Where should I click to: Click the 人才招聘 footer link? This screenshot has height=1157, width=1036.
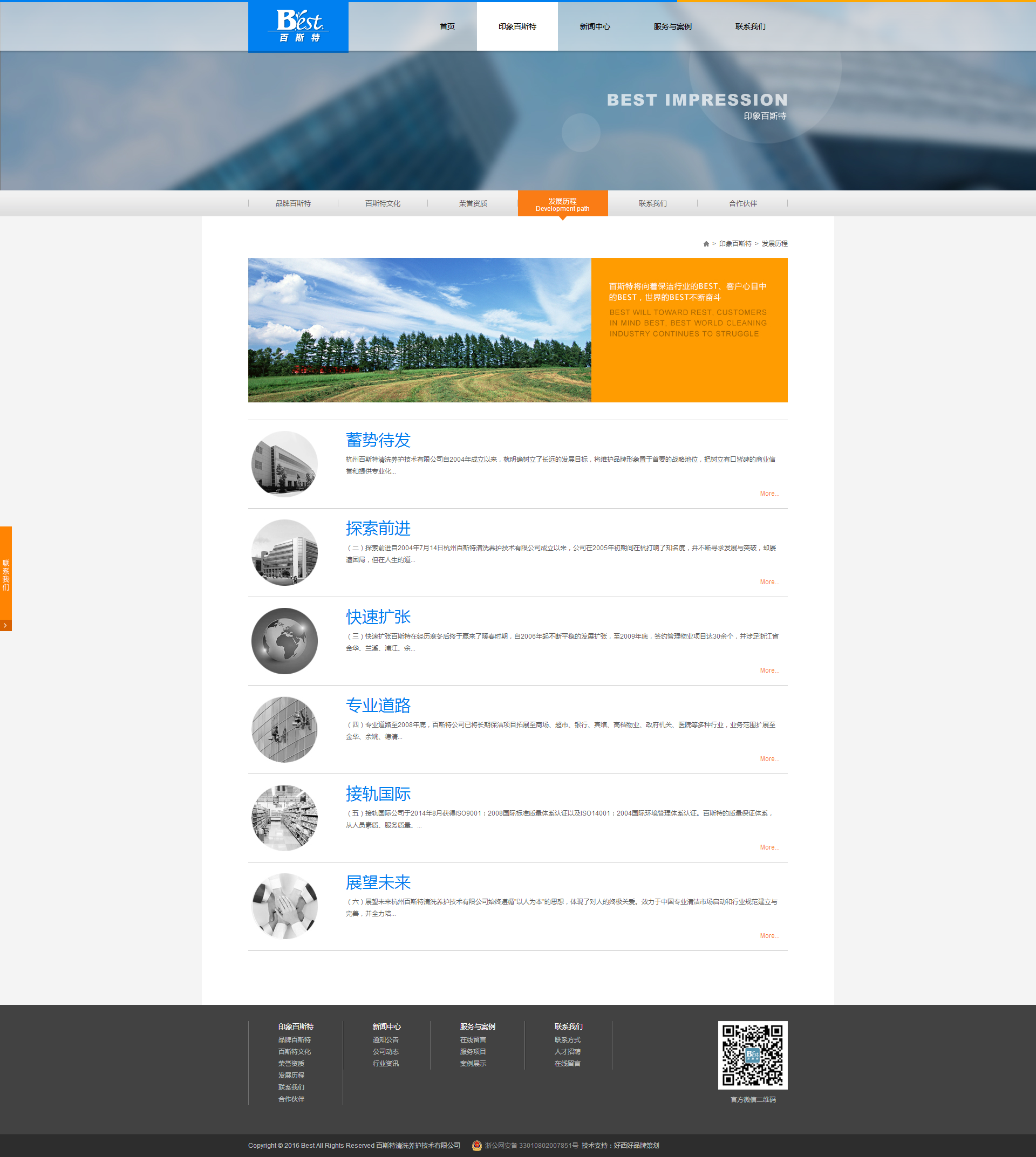click(567, 1051)
